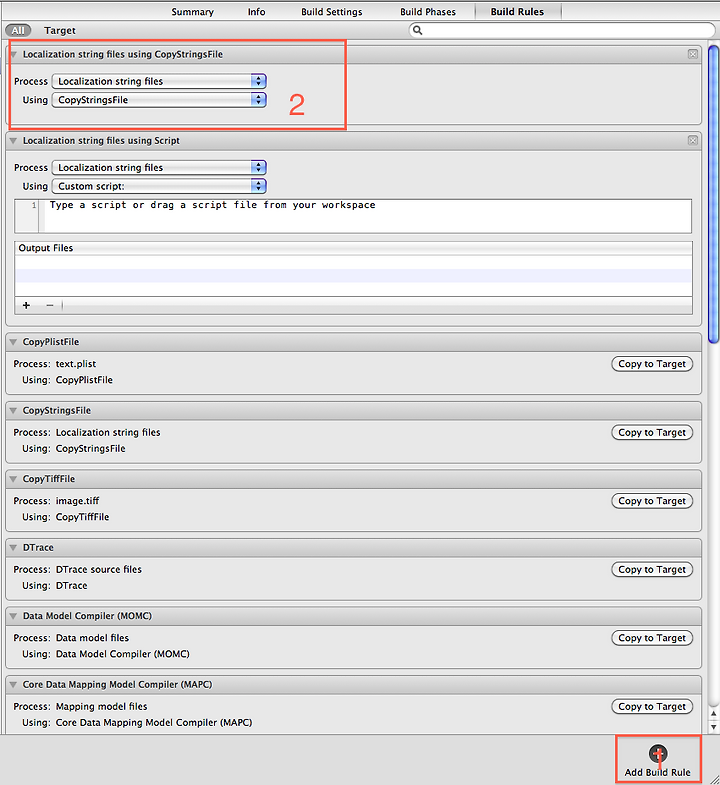The width and height of the screenshot is (720, 785).
Task: Collapse the Core Data Mapping Model Compiler rule
Action: (x=14, y=685)
